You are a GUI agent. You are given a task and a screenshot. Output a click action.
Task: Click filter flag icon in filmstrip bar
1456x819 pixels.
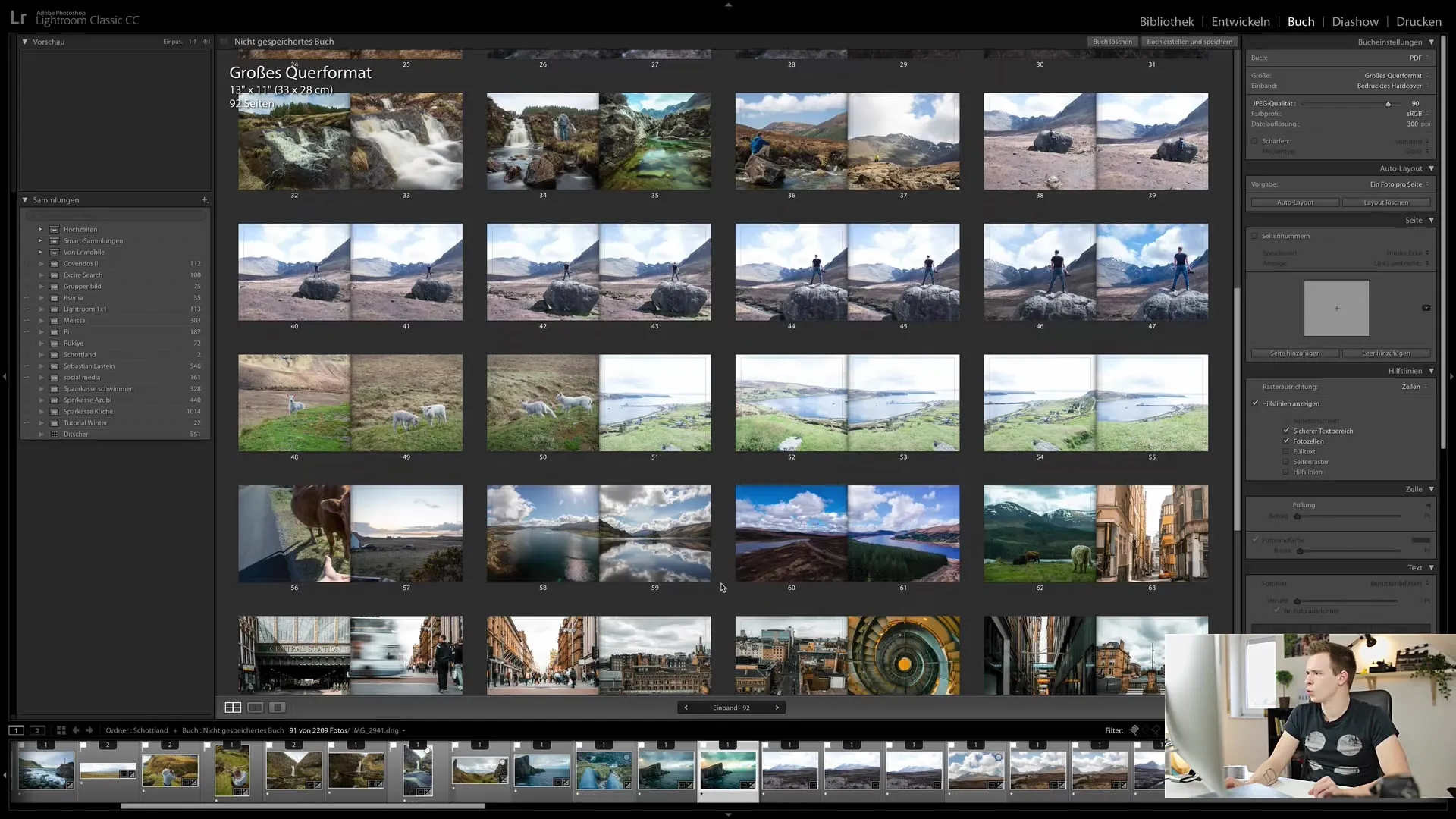(1134, 730)
